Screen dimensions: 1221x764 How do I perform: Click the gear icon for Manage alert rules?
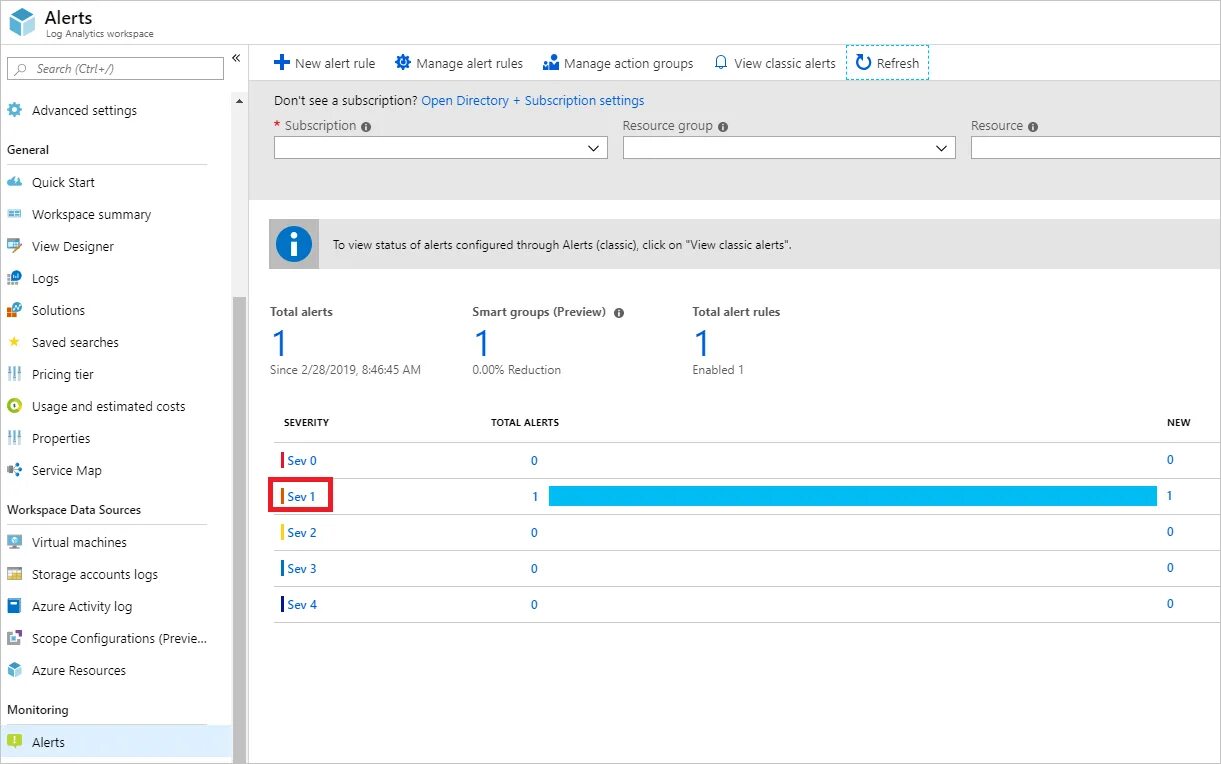(x=403, y=62)
